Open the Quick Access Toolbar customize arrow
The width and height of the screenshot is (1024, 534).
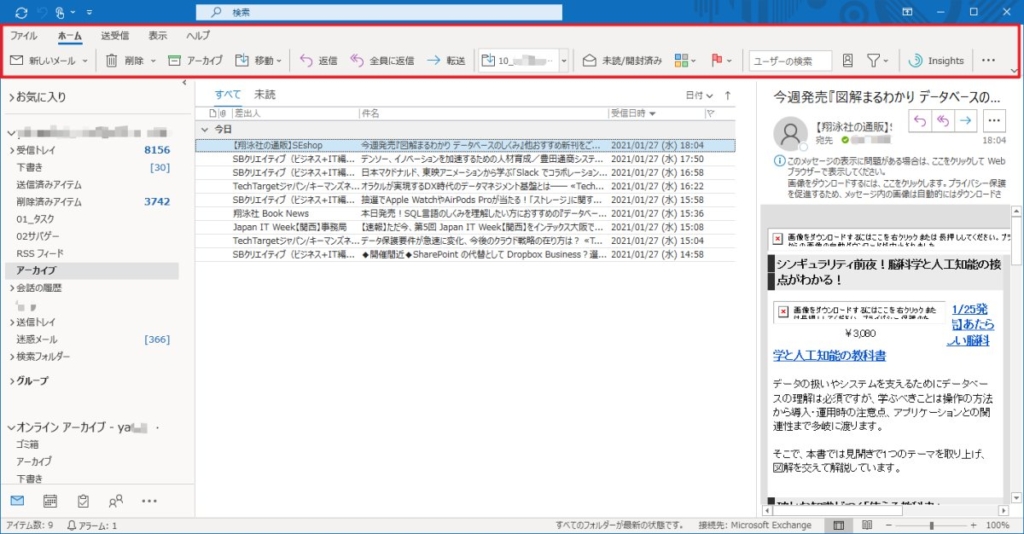pyautogui.click(x=89, y=12)
